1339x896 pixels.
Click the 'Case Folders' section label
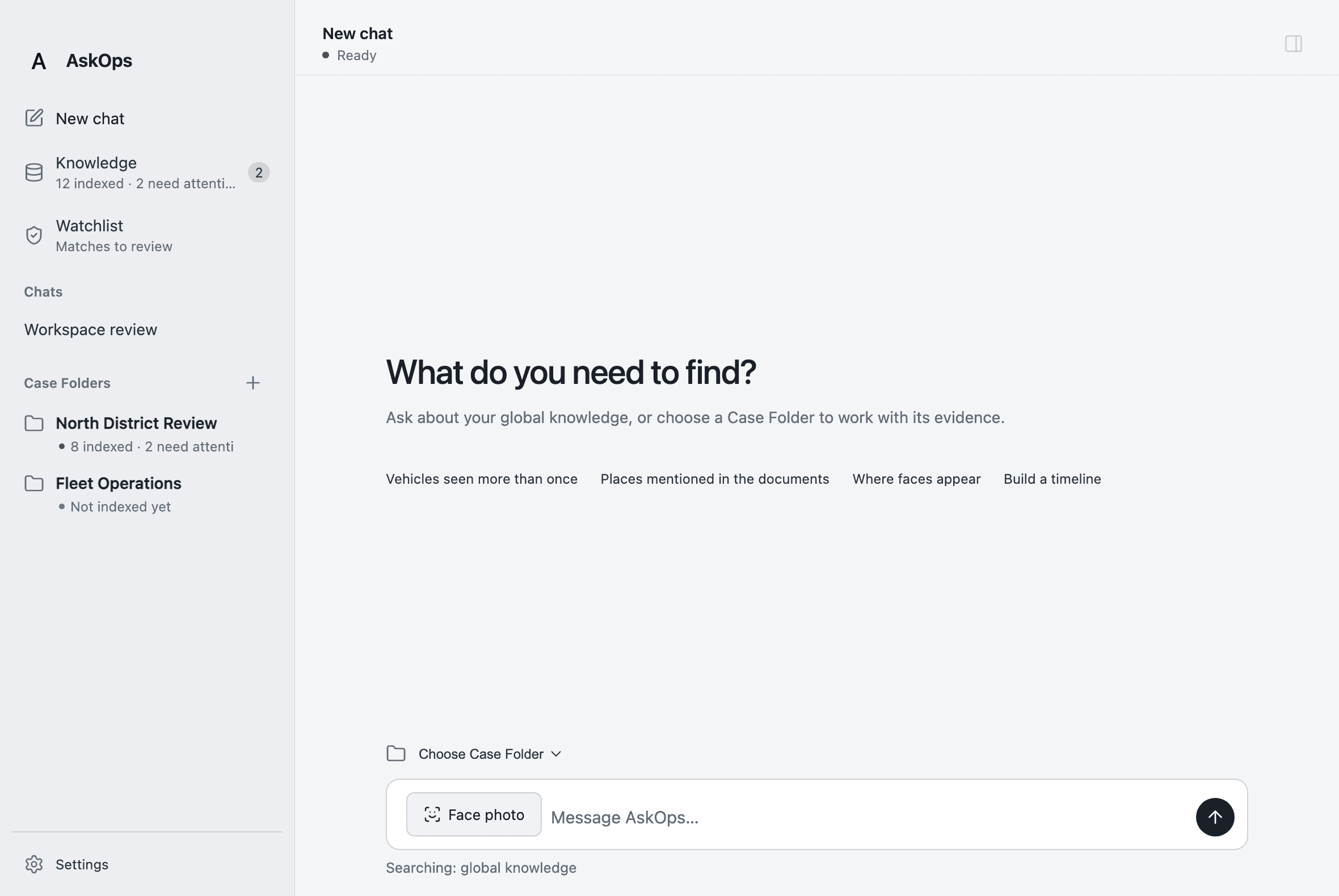[67, 383]
